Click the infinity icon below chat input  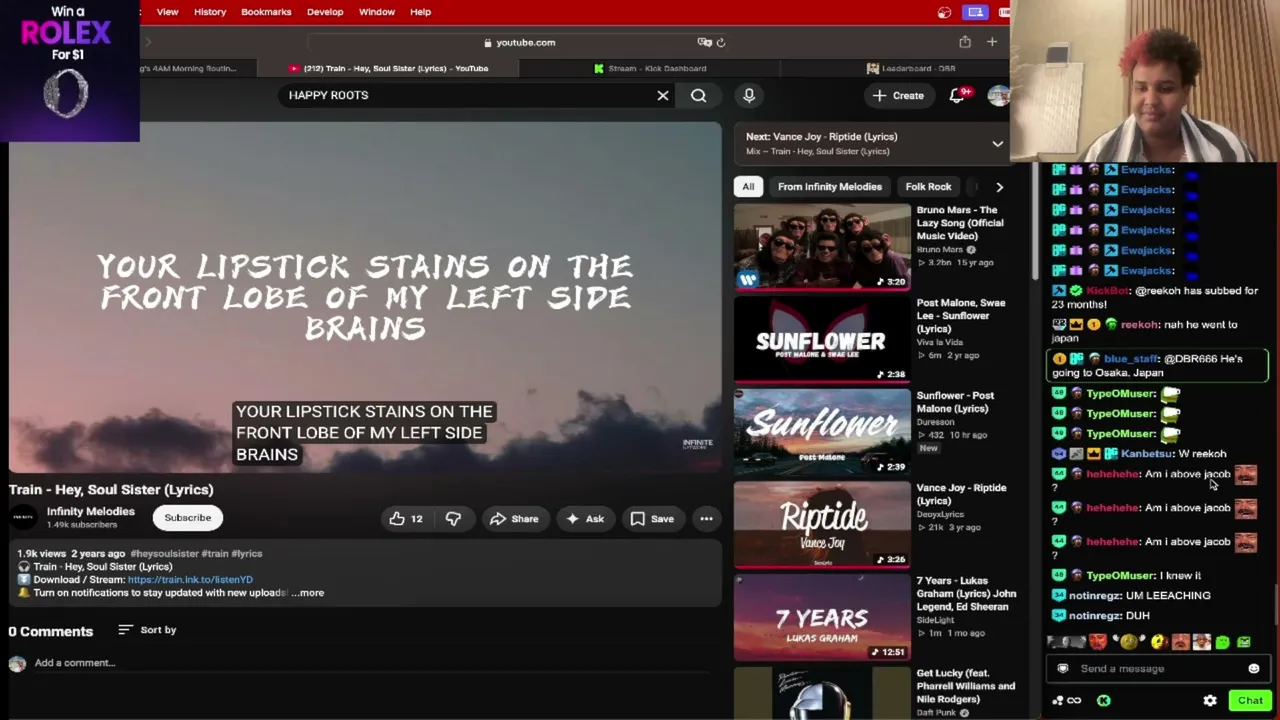[x=1074, y=701]
